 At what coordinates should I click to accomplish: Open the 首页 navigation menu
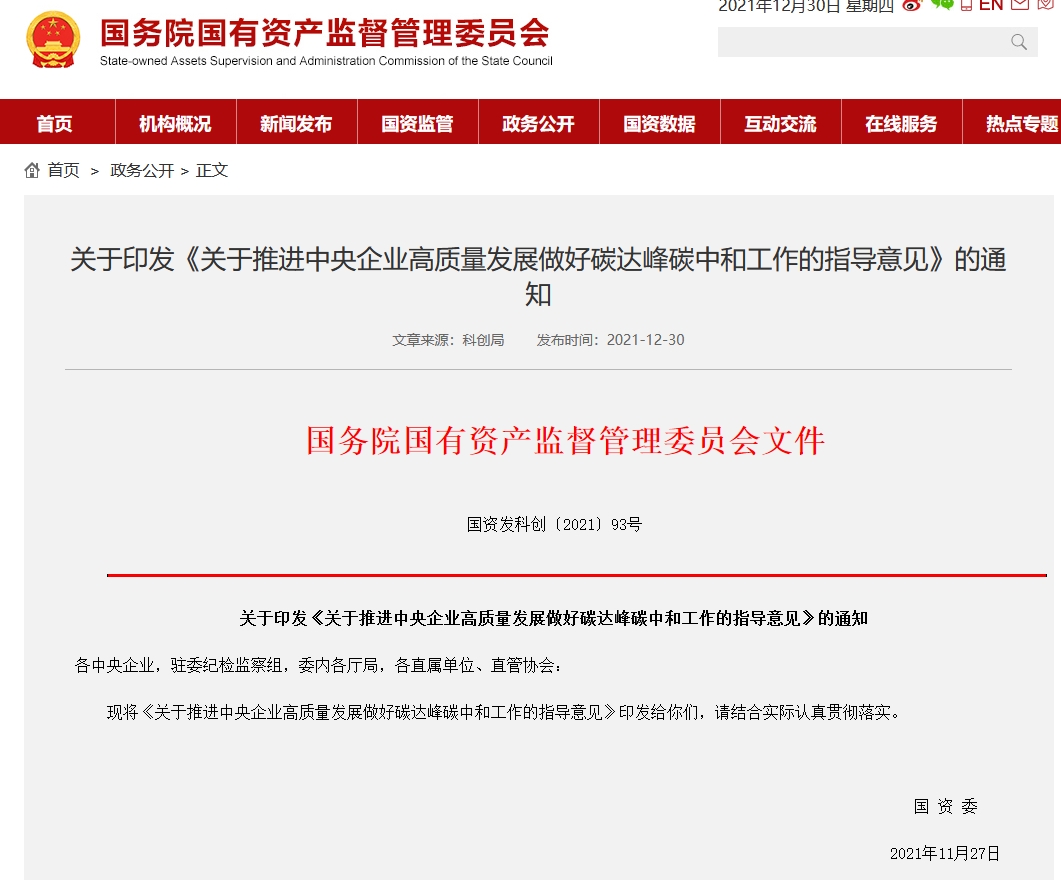coord(55,124)
